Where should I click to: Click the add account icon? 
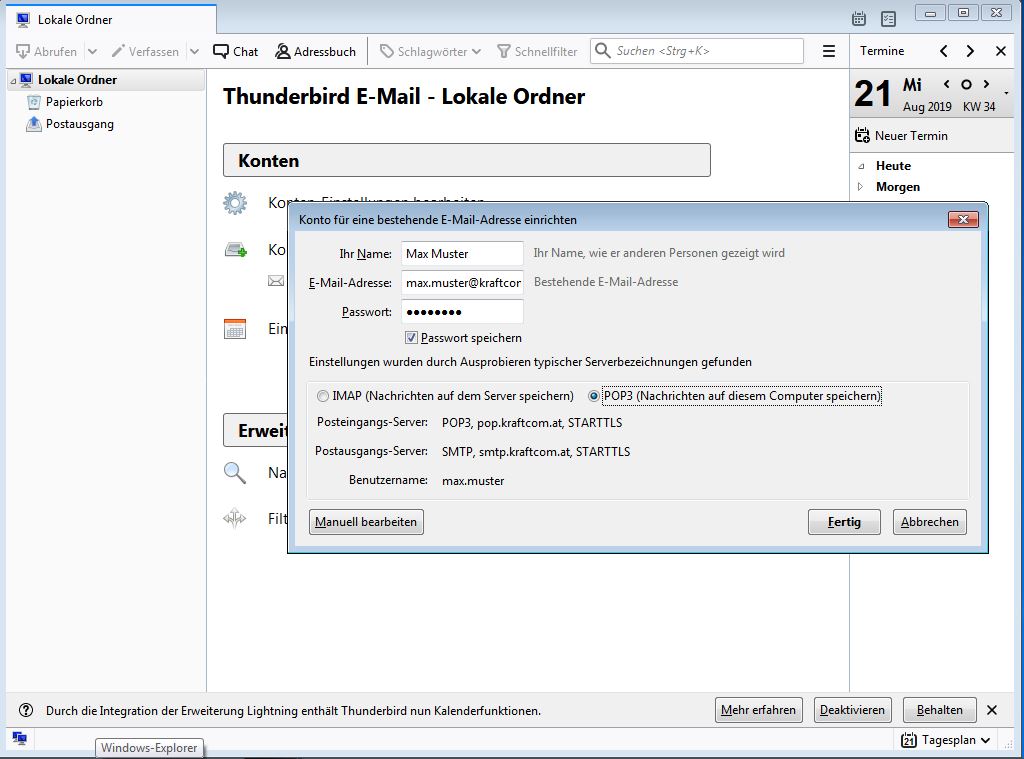click(236, 250)
